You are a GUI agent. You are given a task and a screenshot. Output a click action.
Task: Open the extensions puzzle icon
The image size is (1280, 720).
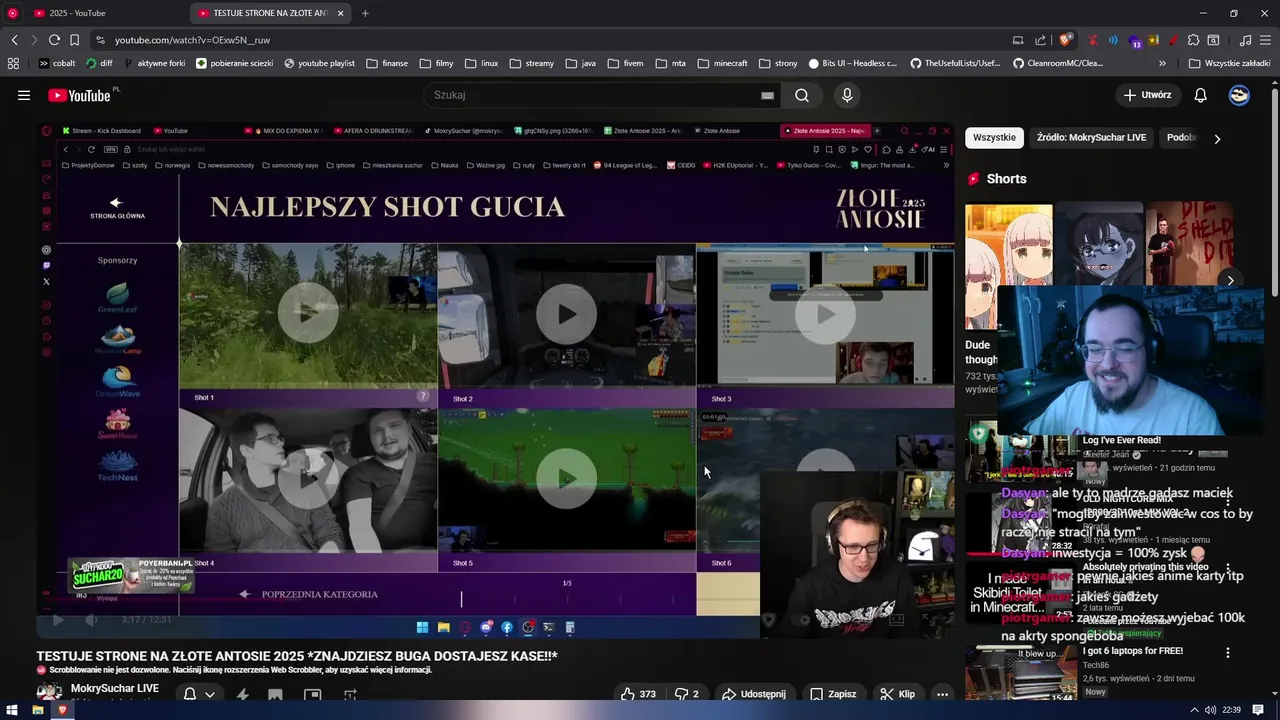click(x=1193, y=40)
